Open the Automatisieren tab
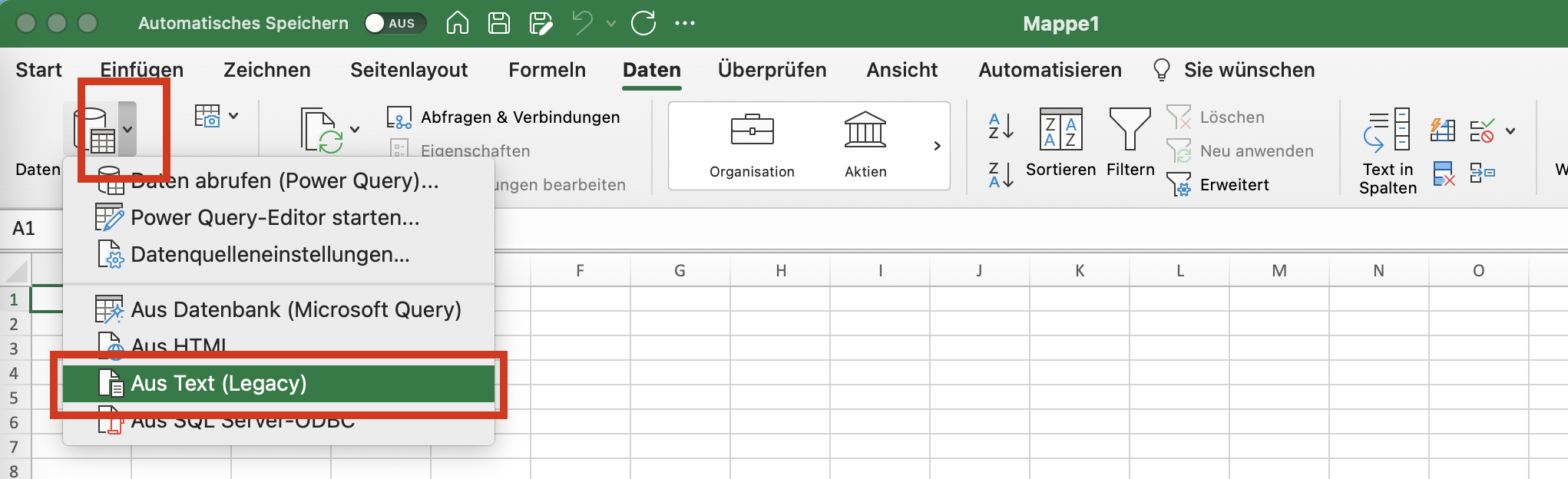This screenshot has width=1568, height=479. point(1050,70)
